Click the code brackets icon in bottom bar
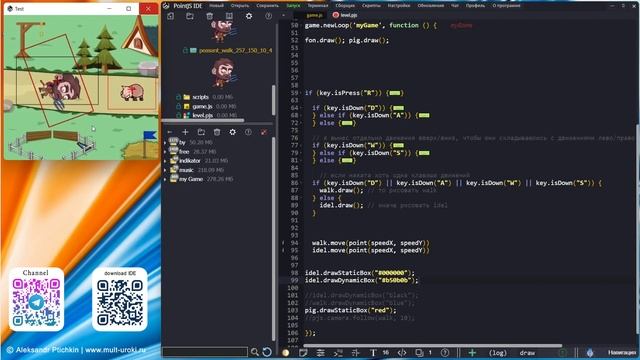Viewport: 640px width, 360px height. (x=402, y=353)
